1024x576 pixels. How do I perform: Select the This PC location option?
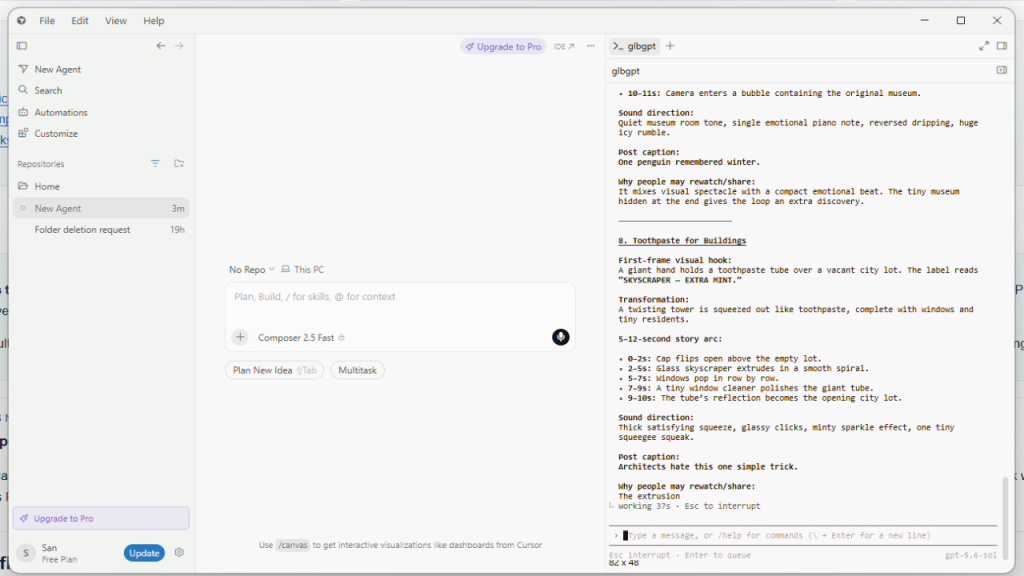(302, 269)
